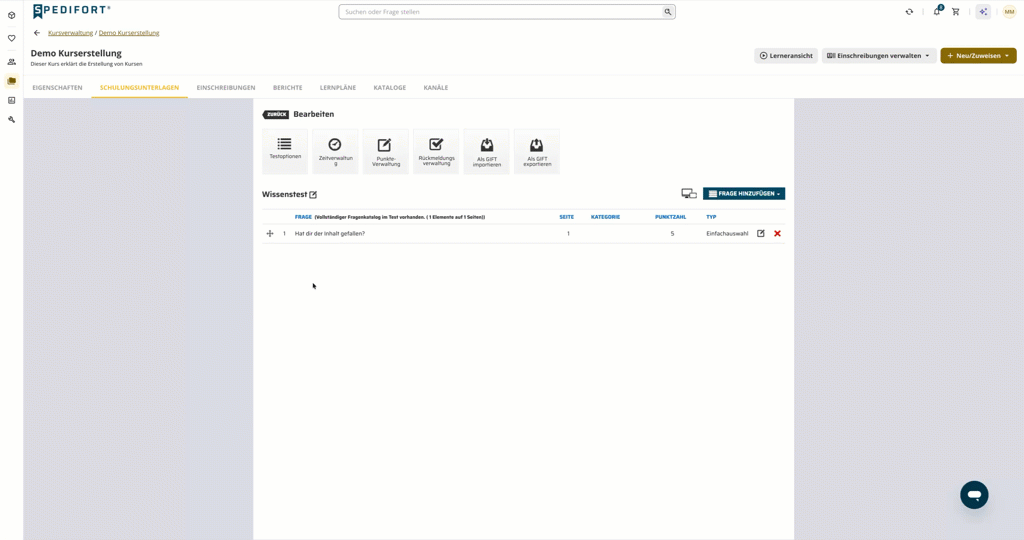Open Punkte-Verwaltung tile

point(385,151)
